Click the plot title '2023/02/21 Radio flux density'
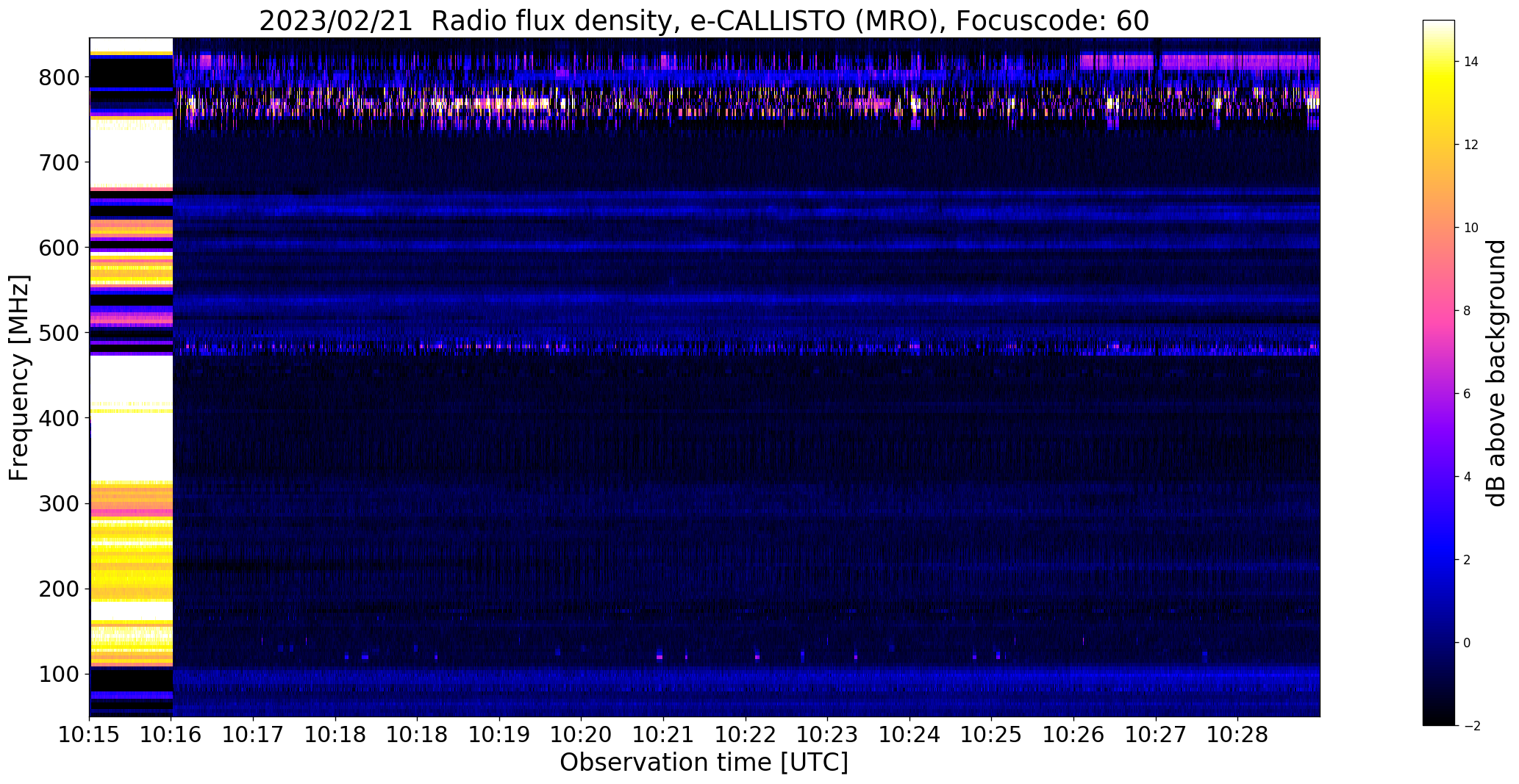 (468, 21)
